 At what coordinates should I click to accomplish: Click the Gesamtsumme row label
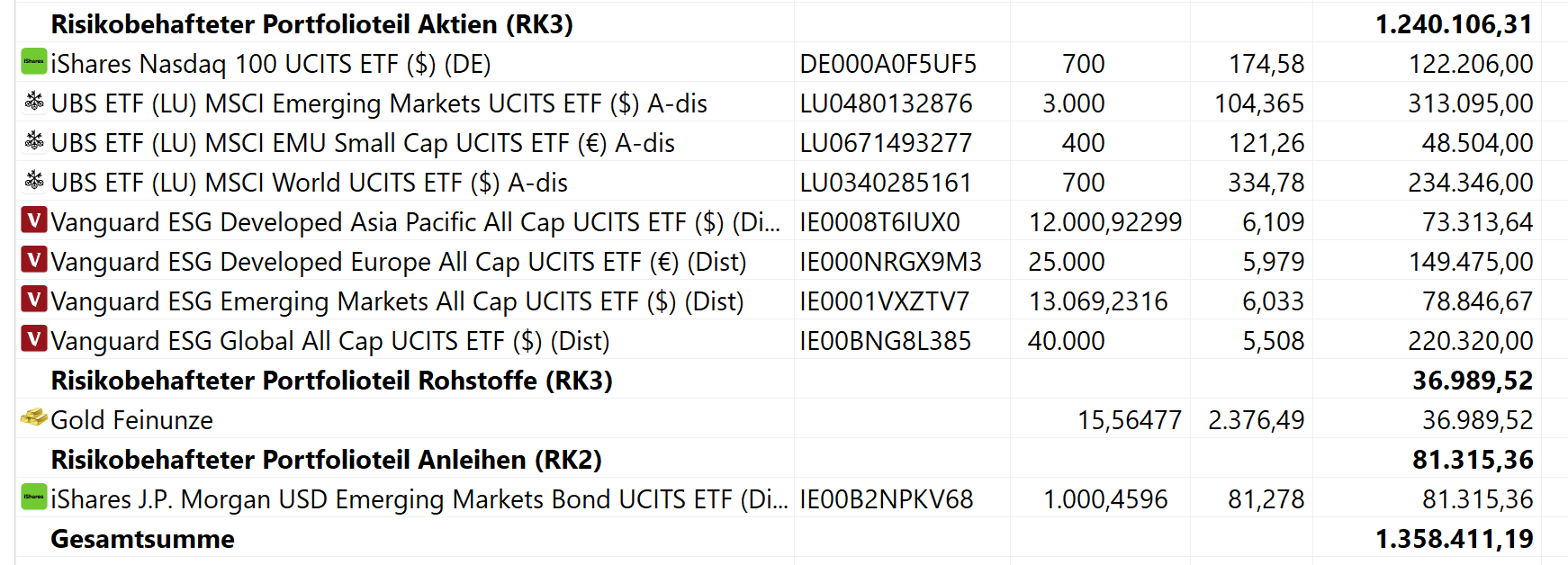[142, 539]
